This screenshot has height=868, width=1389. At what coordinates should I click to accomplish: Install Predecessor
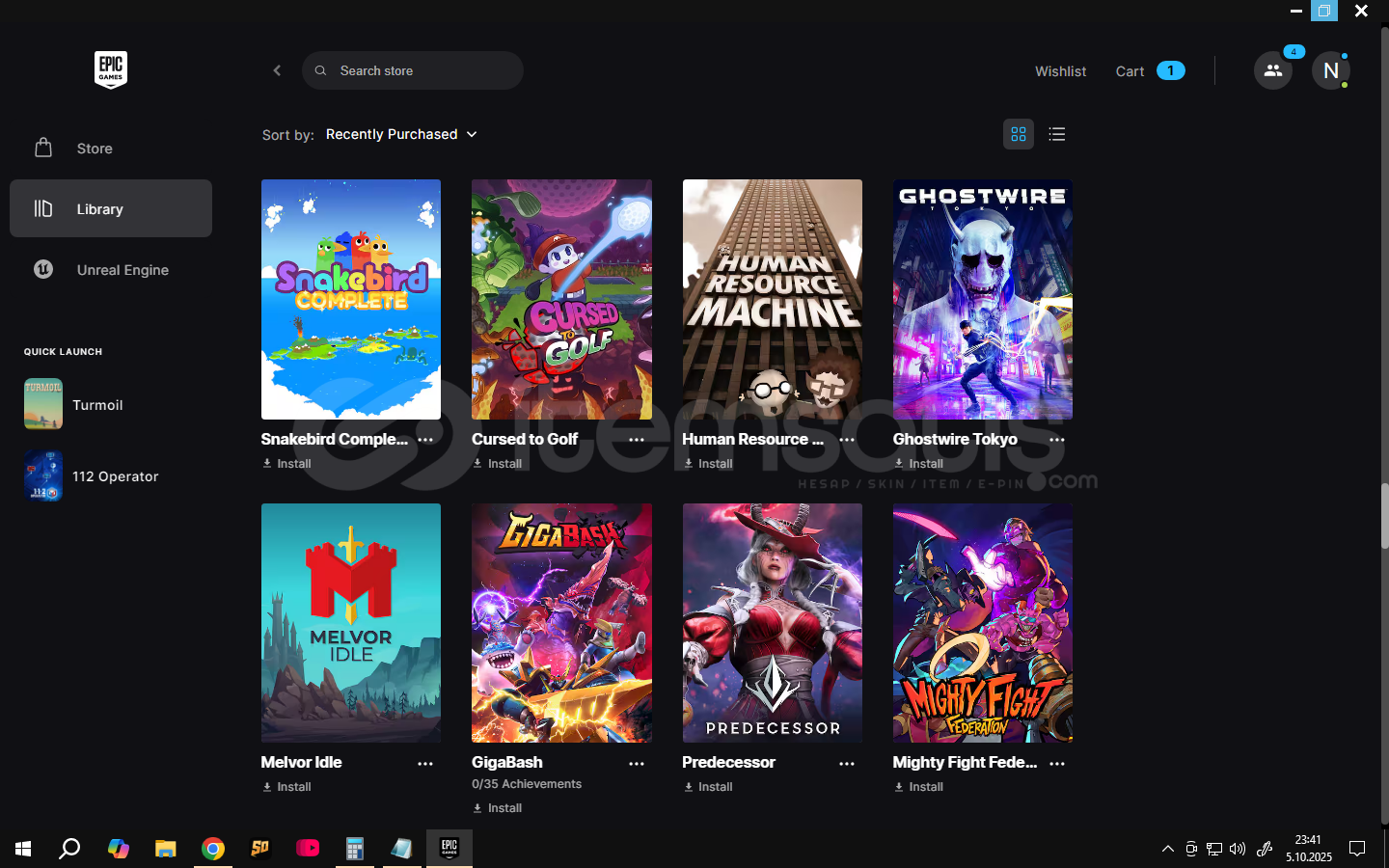coord(708,787)
